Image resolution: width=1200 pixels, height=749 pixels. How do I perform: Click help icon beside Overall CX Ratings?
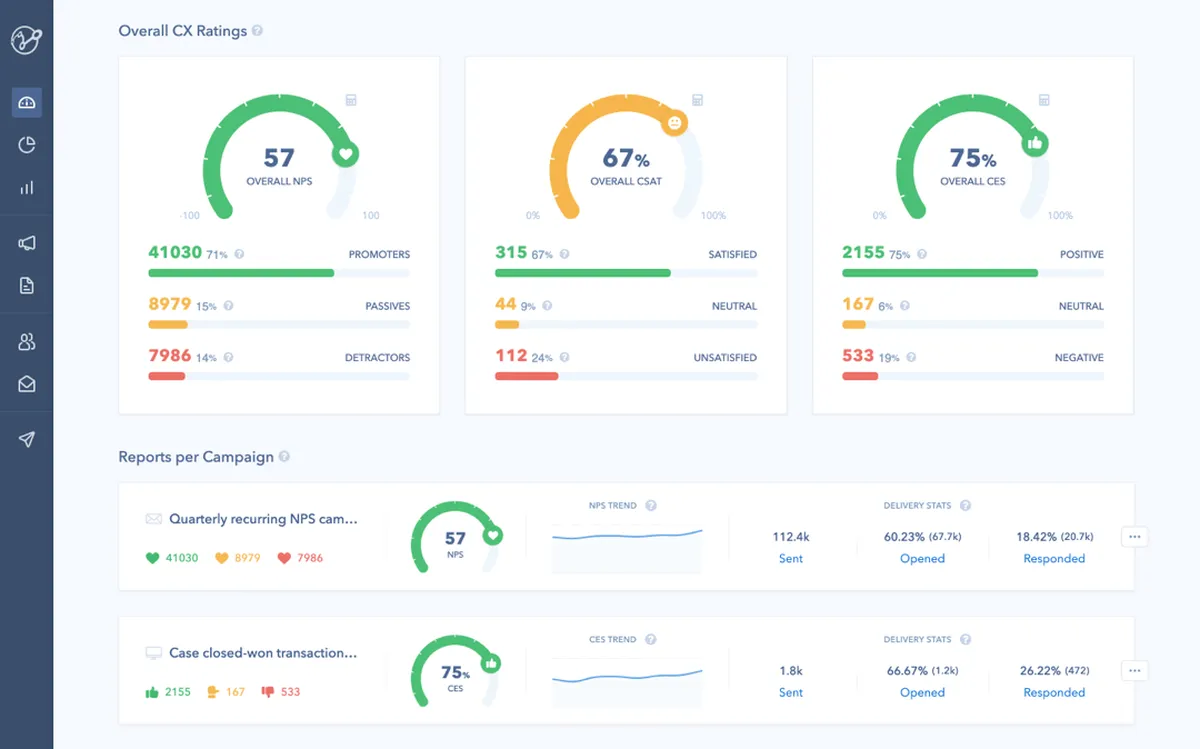click(x=258, y=31)
